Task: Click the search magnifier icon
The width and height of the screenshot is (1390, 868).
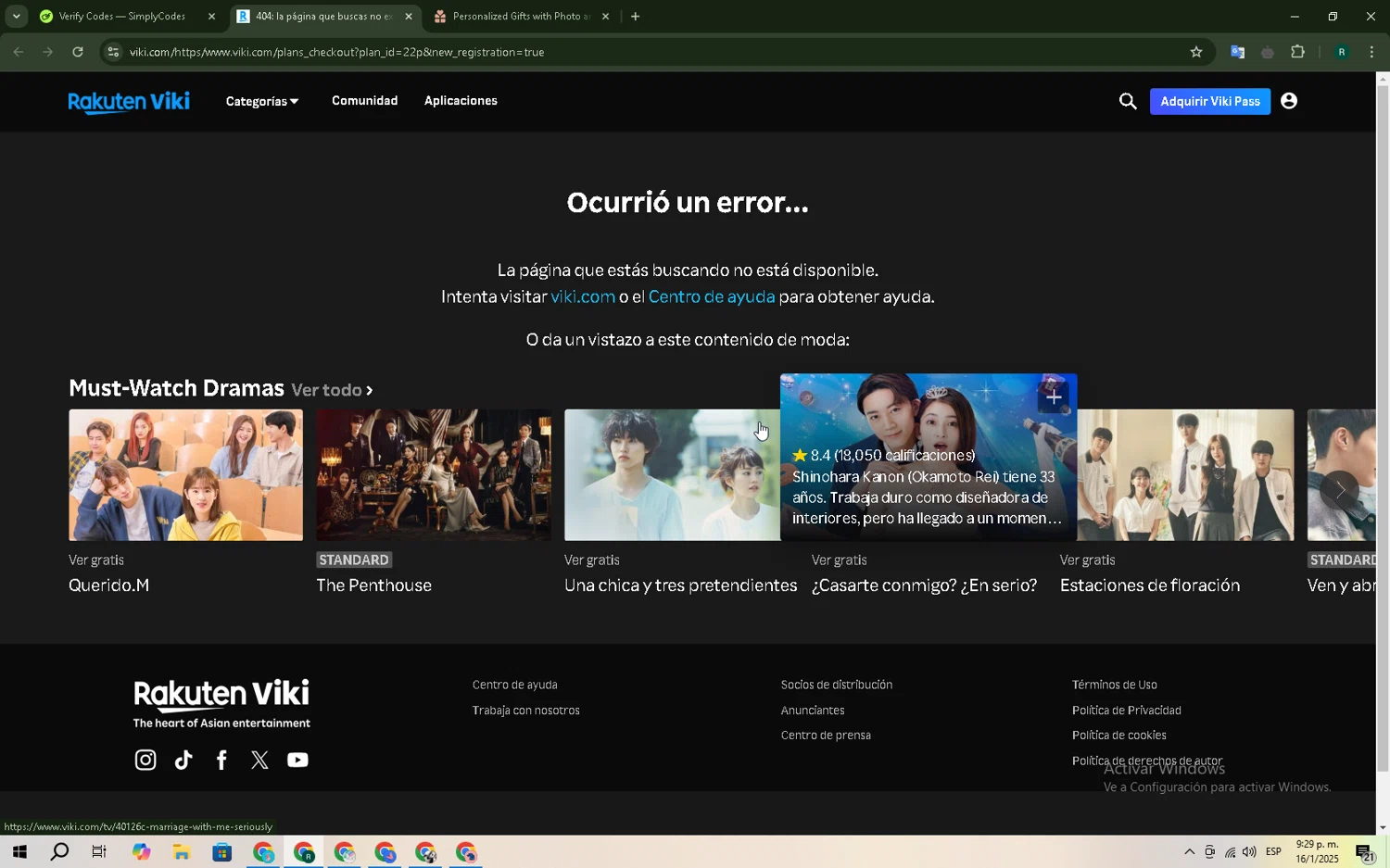Action: click(x=1127, y=101)
